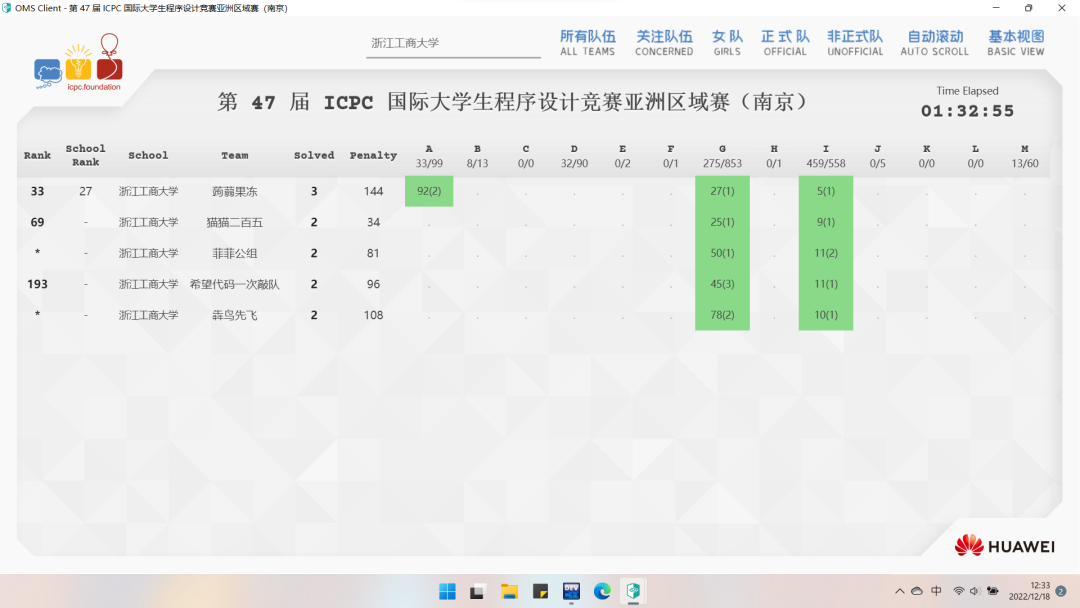Switch to Official teams tab
Image resolution: width=1080 pixels, height=608 pixels.
(x=785, y=43)
